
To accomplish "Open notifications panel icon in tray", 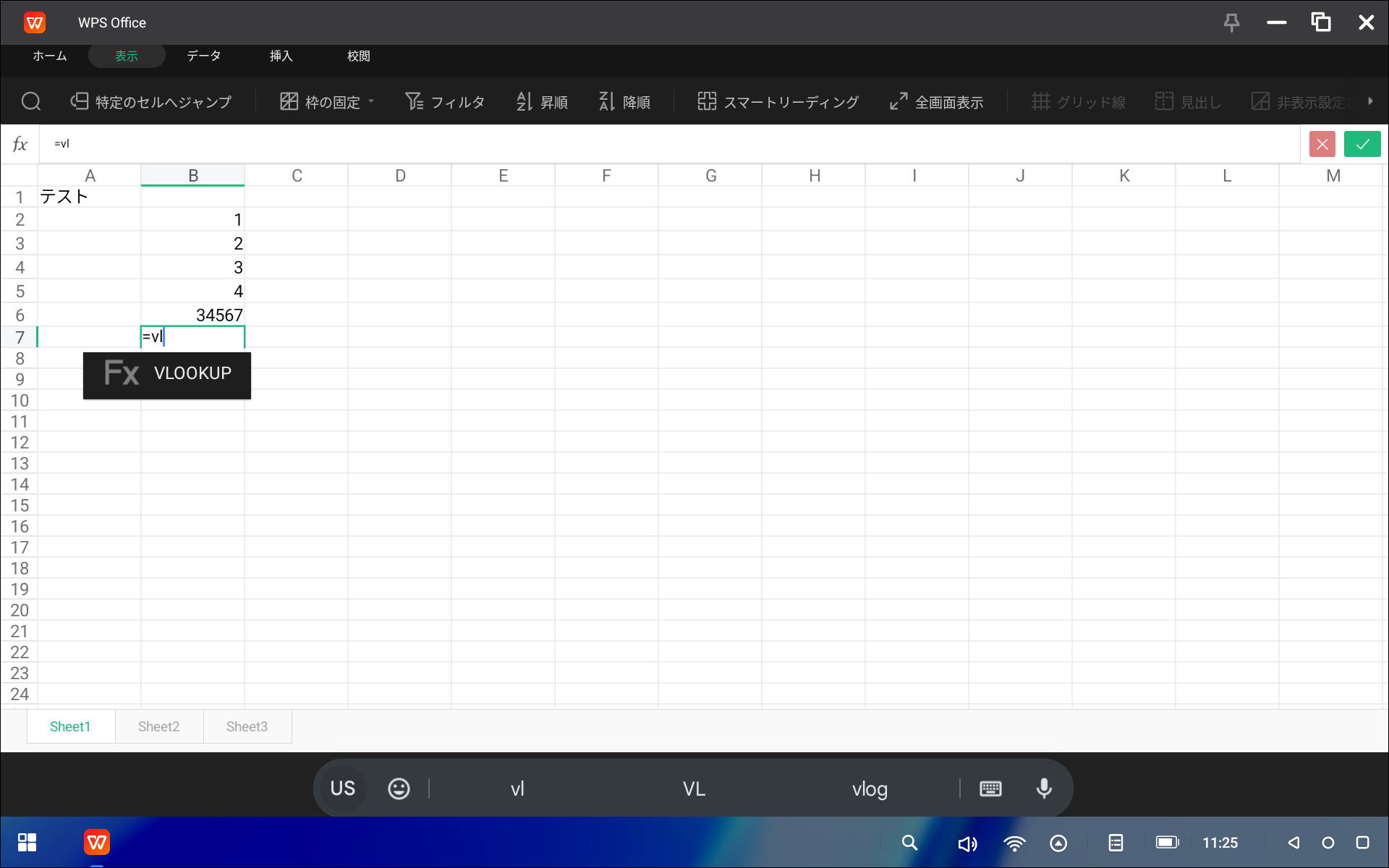I will click(1116, 843).
